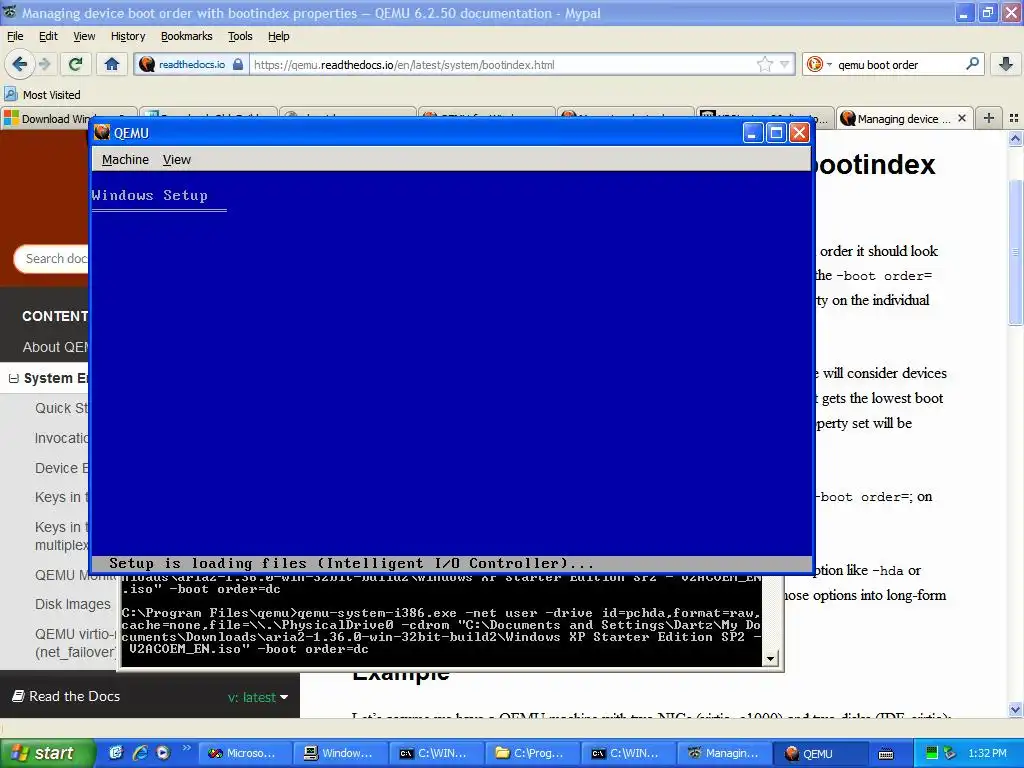Click the search magnifier icon
The image size is (1024, 768).
[972, 64]
